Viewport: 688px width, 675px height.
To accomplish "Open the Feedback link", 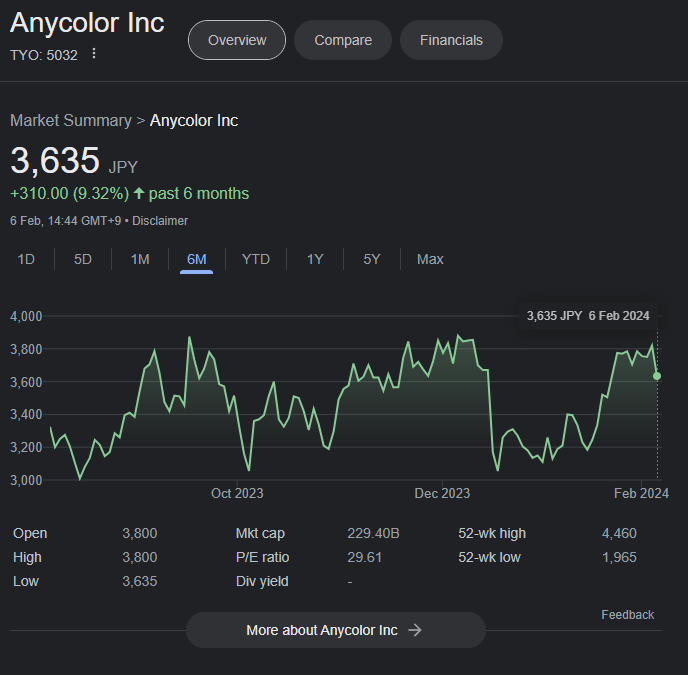I will pyautogui.click(x=627, y=615).
